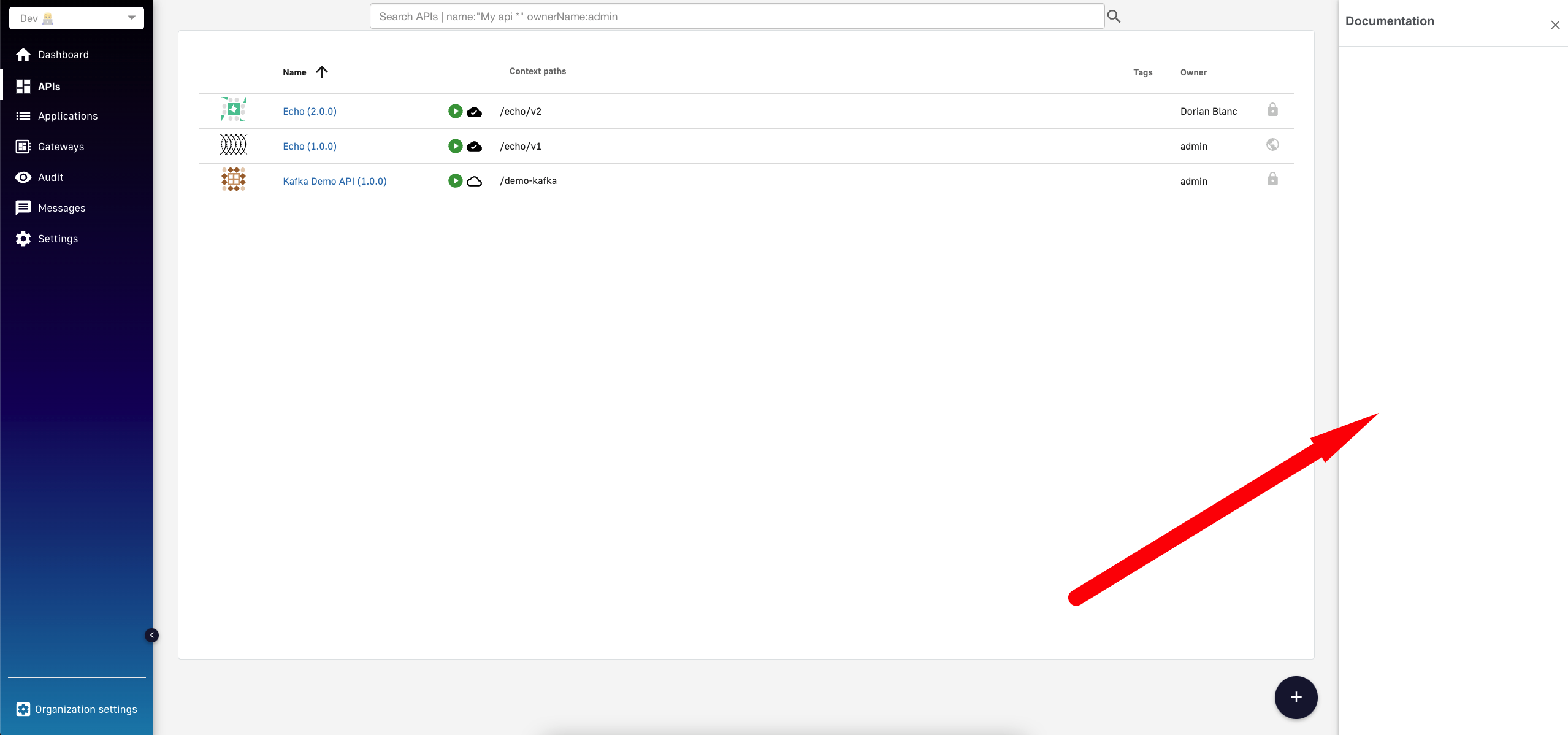
Task: Click the deployed cloud icon next to /echo/v1
Action: point(473,146)
